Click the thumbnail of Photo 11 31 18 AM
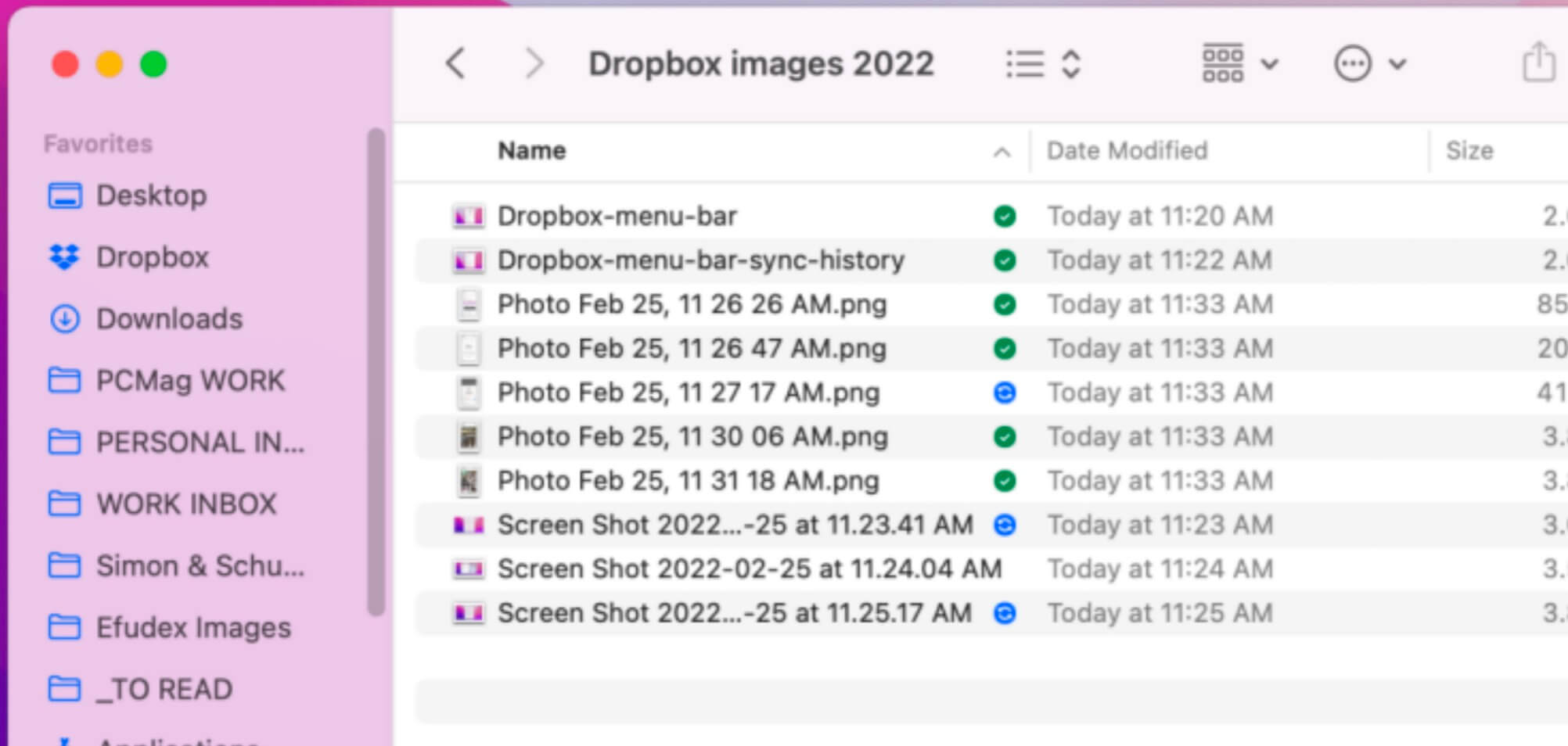The width and height of the screenshot is (1568, 746). pos(468,481)
